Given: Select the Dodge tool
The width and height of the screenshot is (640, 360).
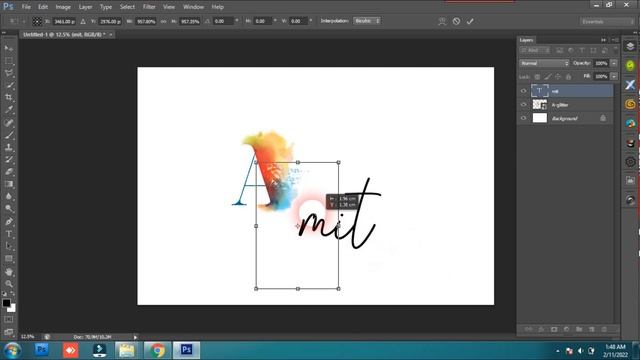Looking at the screenshot, I should click(x=9, y=209).
